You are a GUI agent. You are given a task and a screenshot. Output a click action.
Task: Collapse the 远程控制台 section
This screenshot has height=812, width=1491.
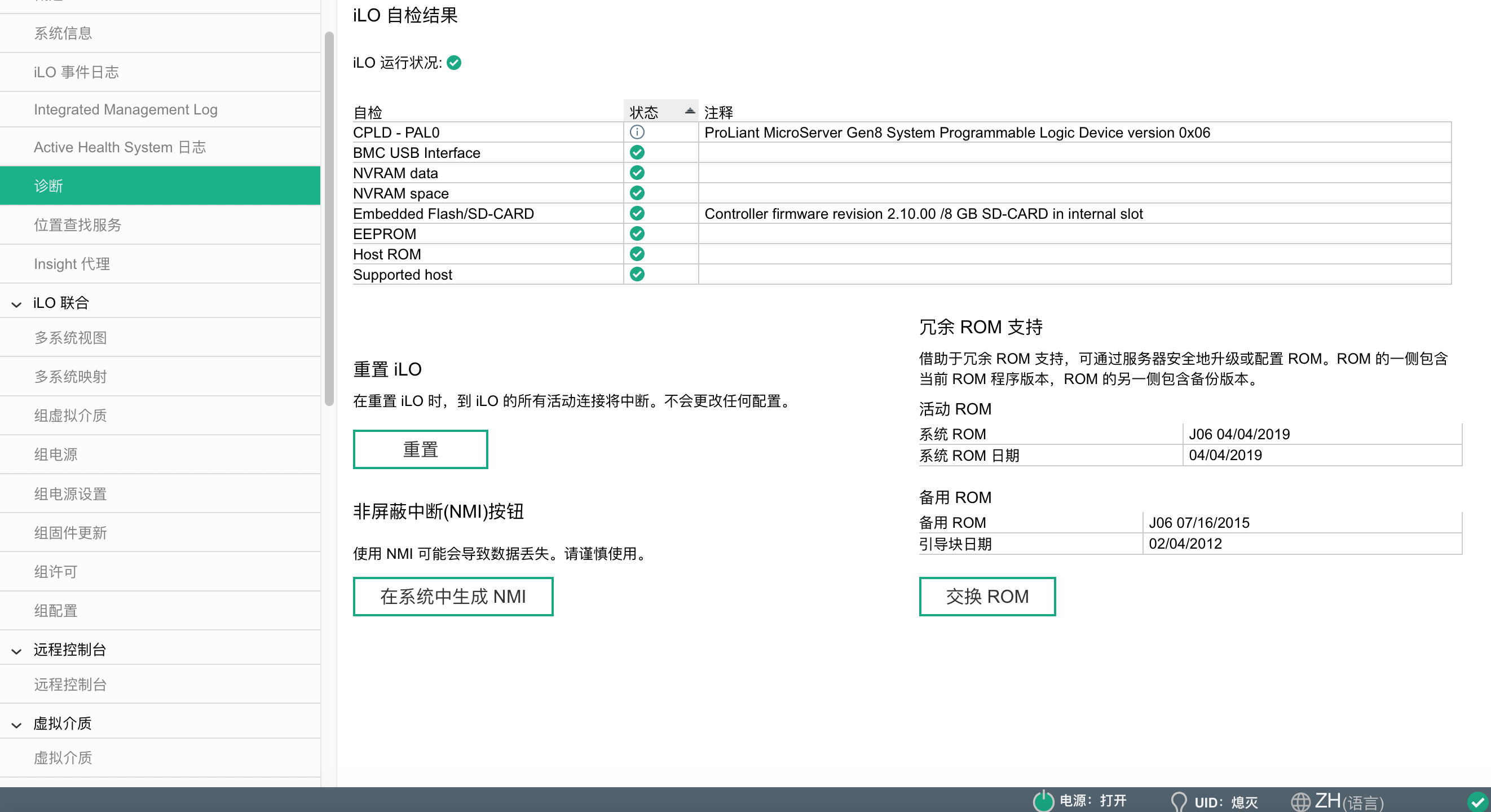(17, 651)
